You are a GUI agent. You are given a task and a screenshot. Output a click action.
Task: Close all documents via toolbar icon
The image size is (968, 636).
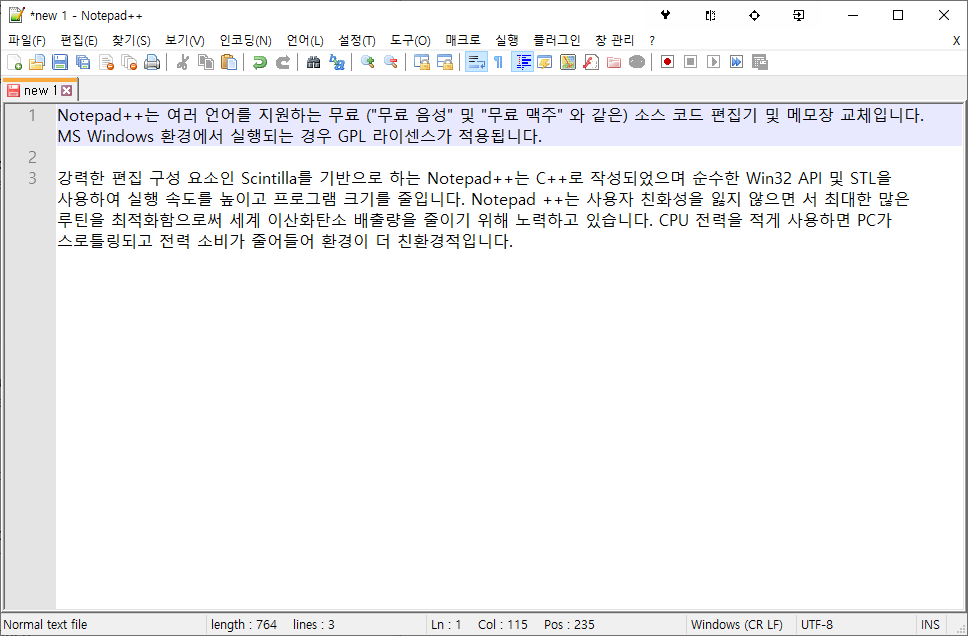(129, 62)
